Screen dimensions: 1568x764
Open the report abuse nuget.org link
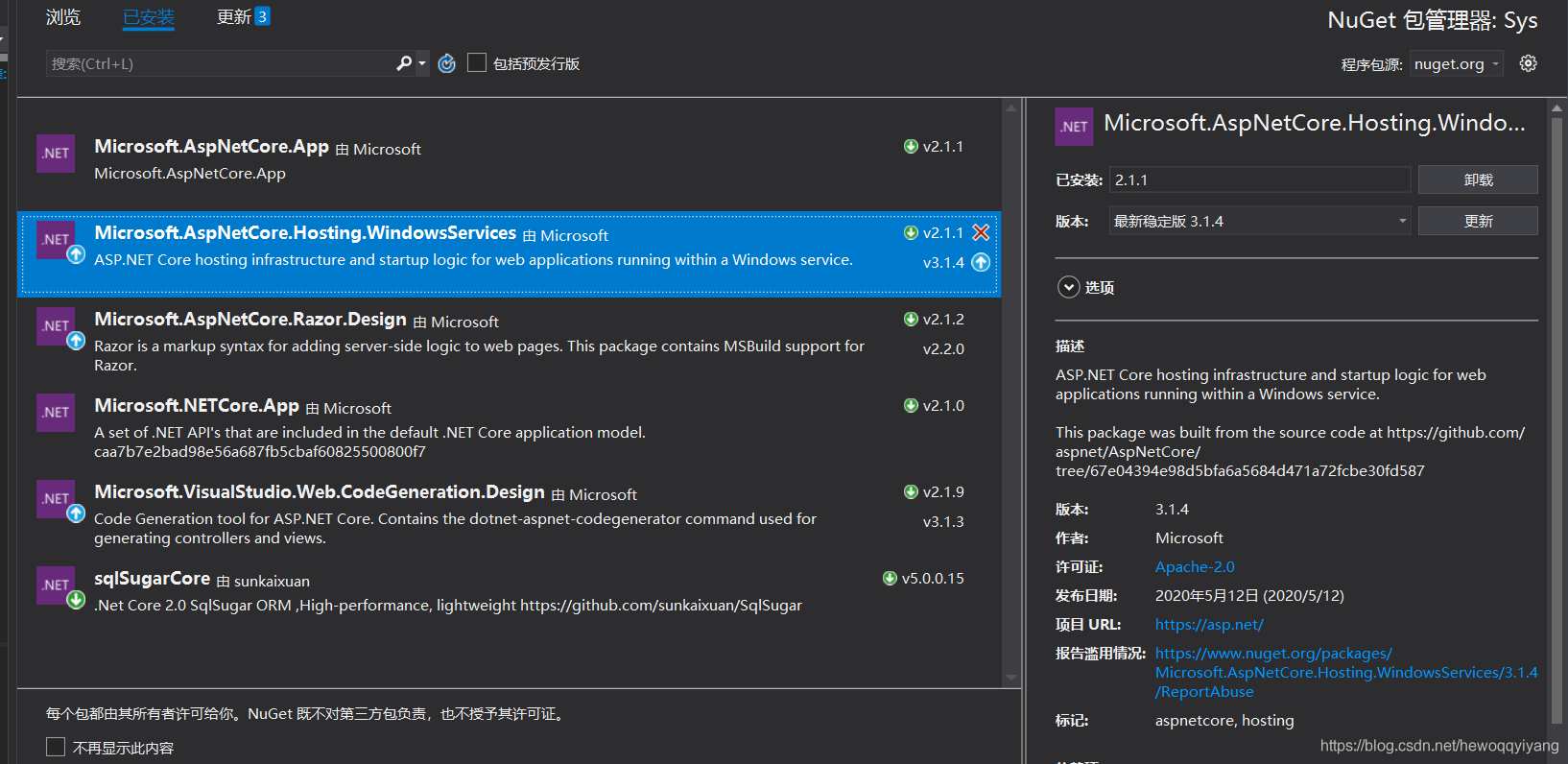[1346, 672]
